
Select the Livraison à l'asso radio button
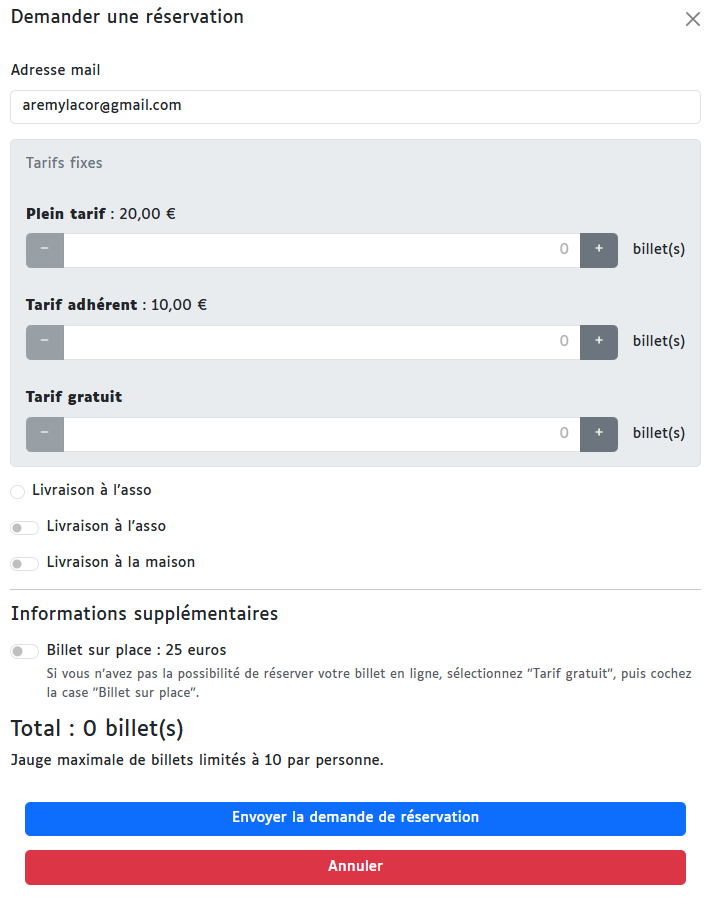[x=17, y=492]
